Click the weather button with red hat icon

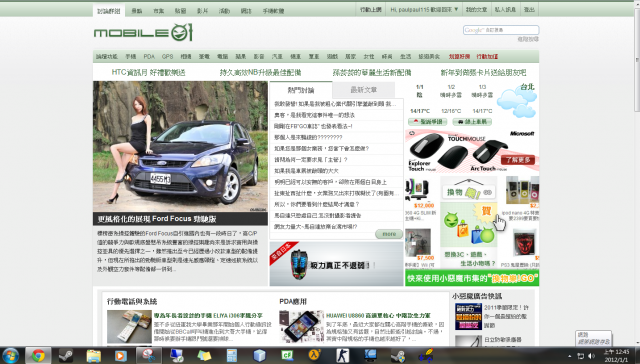[x=427, y=122]
